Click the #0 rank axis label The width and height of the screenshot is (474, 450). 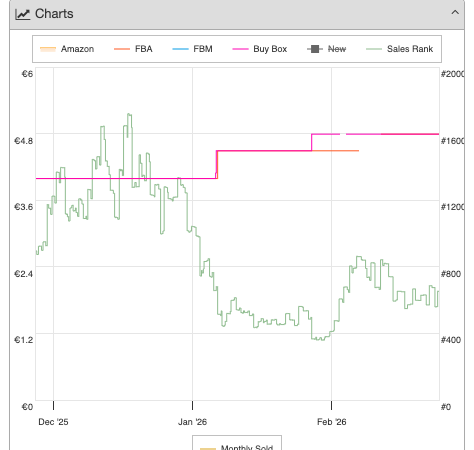click(446, 407)
